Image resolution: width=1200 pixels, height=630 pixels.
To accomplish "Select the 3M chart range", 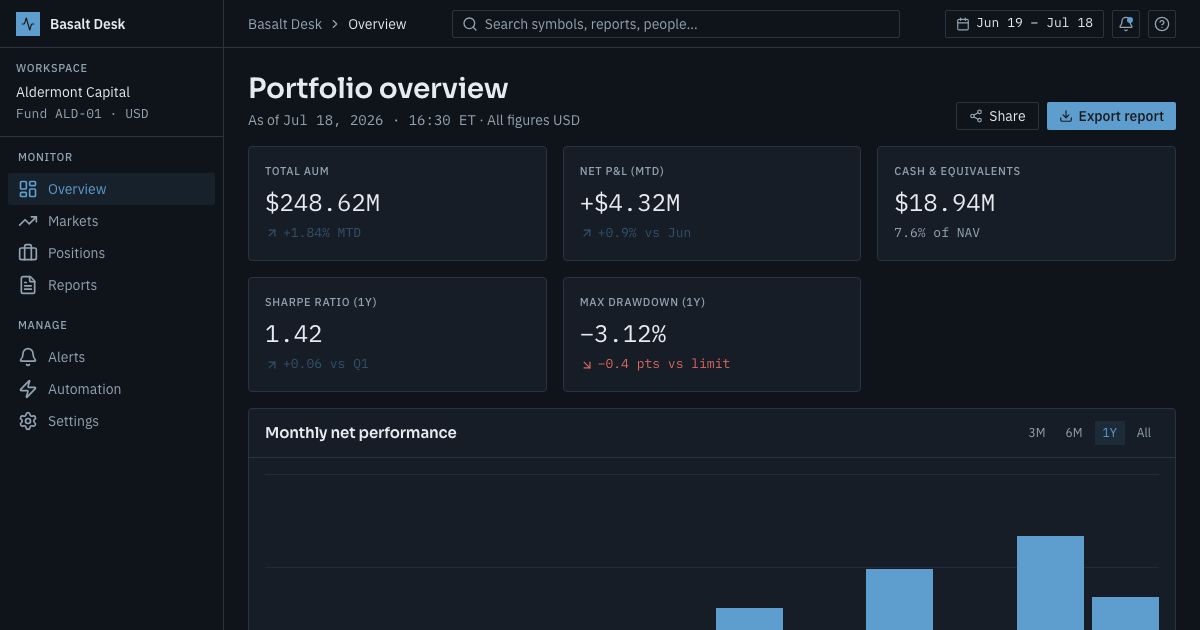I will tap(1036, 433).
